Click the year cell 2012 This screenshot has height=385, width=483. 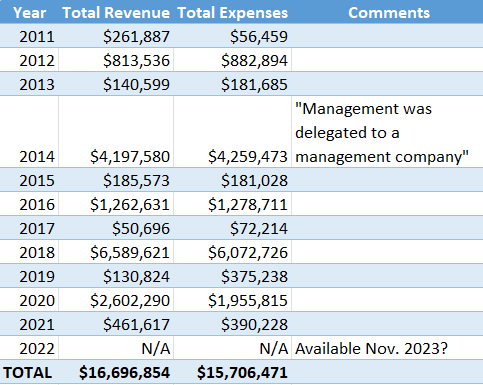(29, 60)
